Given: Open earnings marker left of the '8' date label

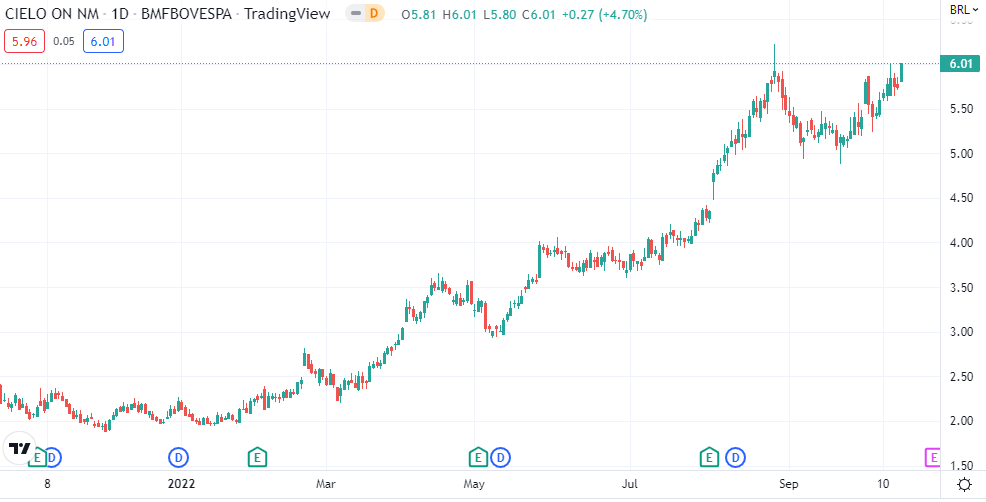Looking at the screenshot, I should (37, 457).
